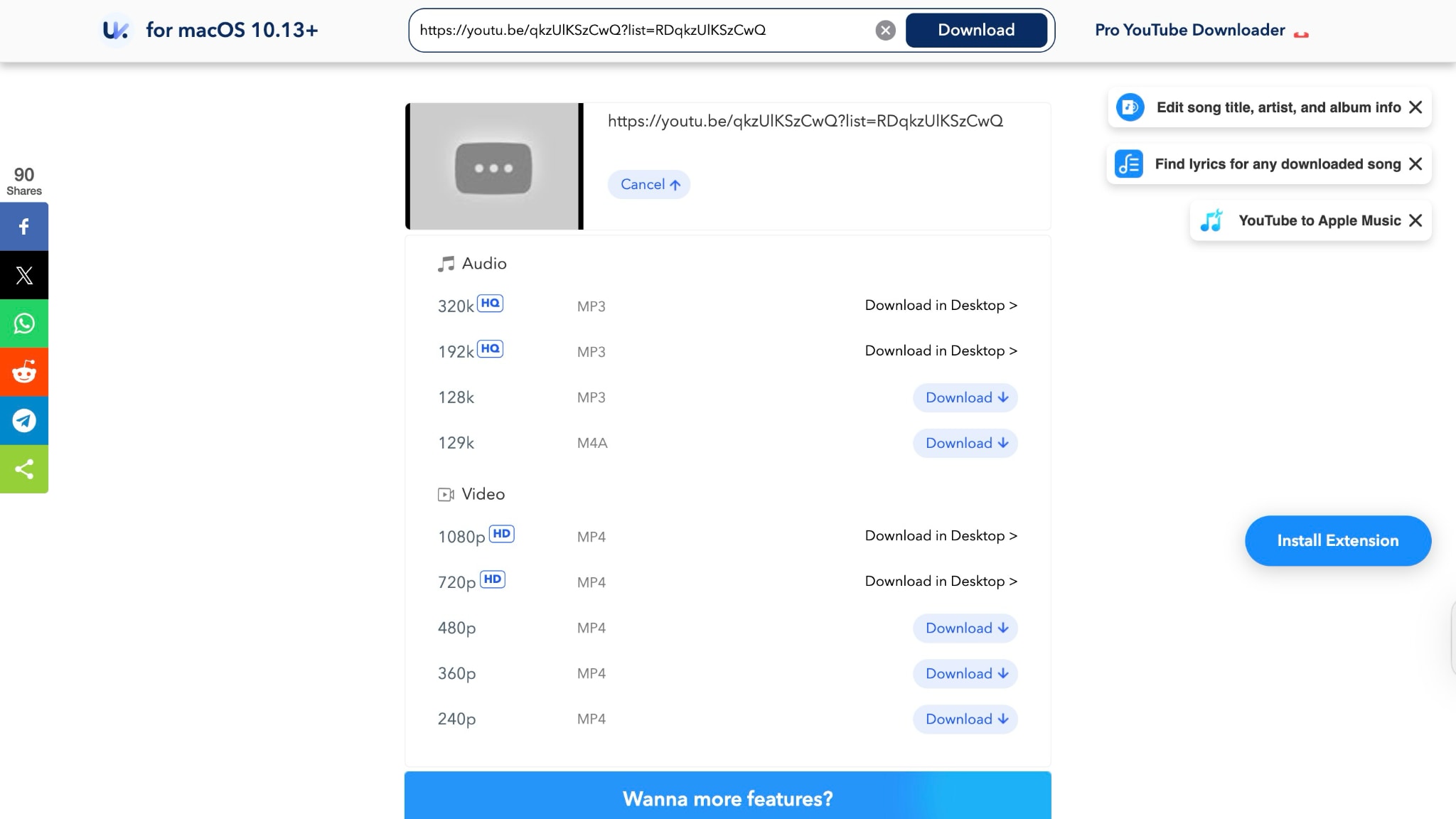Click the Edit song info tag icon
1456x819 pixels.
[1130, 107]
